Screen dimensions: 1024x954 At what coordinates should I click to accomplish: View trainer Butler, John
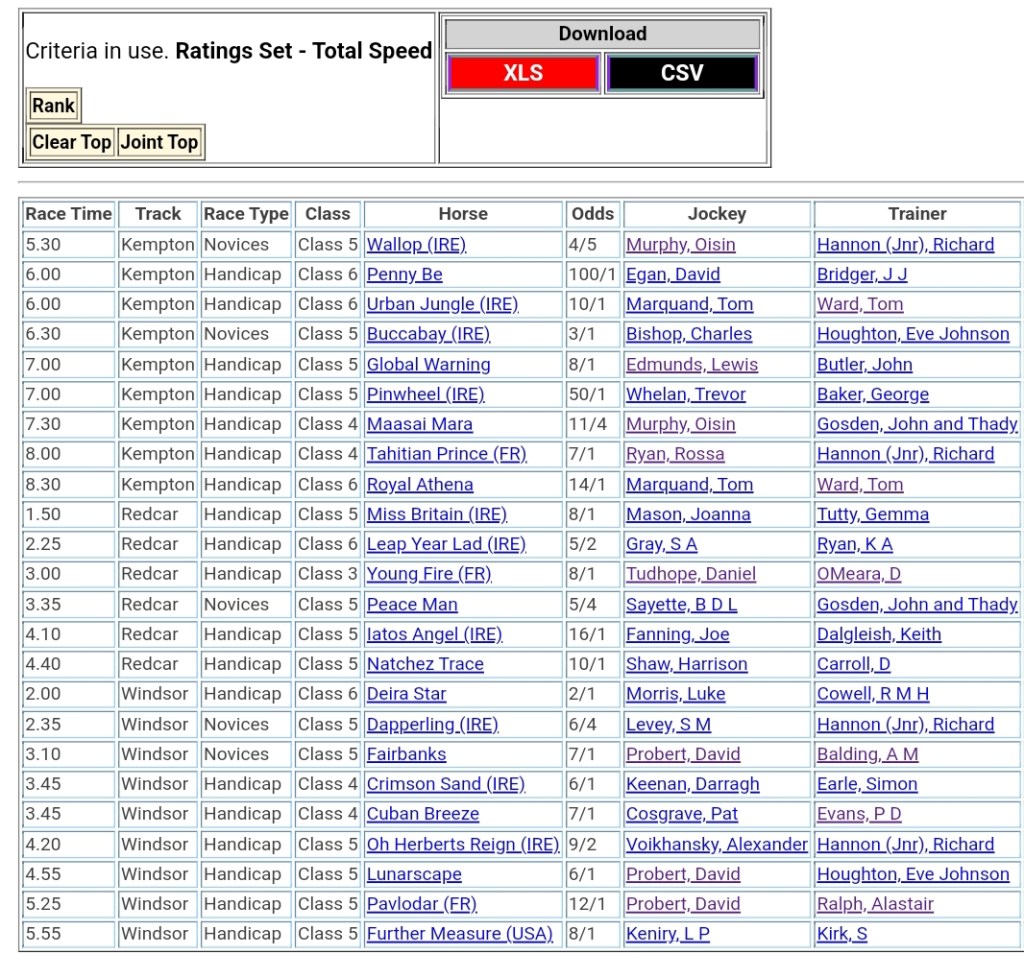[864, 365]
